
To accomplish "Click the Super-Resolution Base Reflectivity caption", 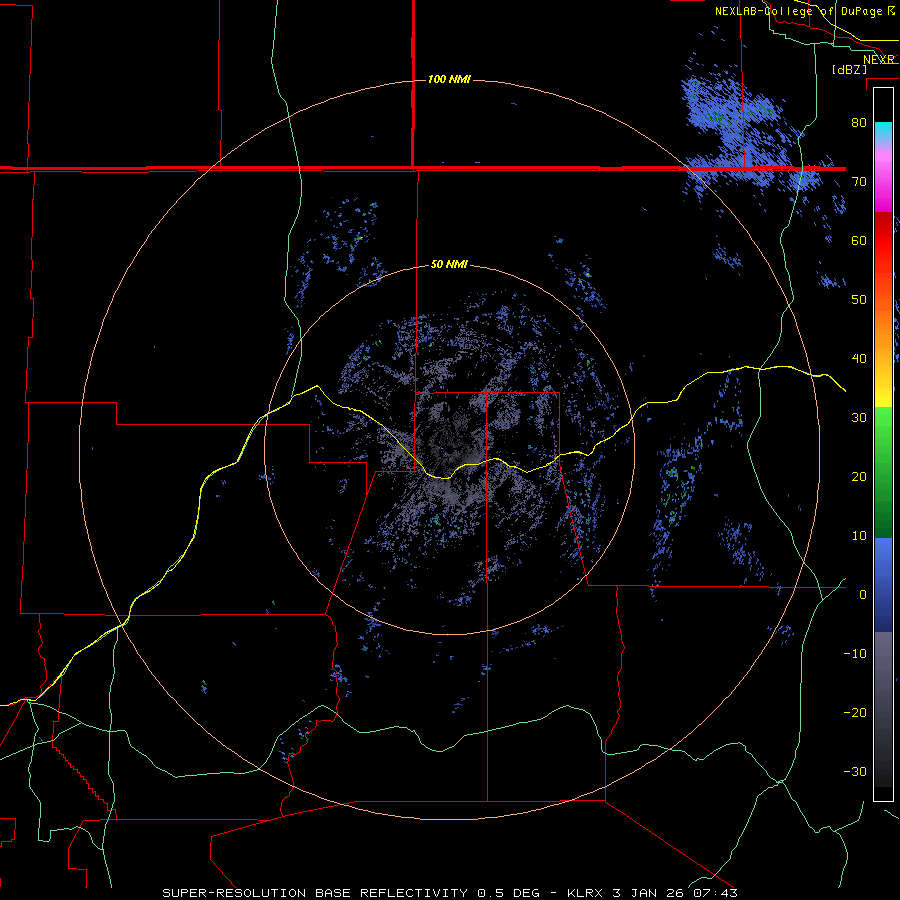I will (450, 893).
